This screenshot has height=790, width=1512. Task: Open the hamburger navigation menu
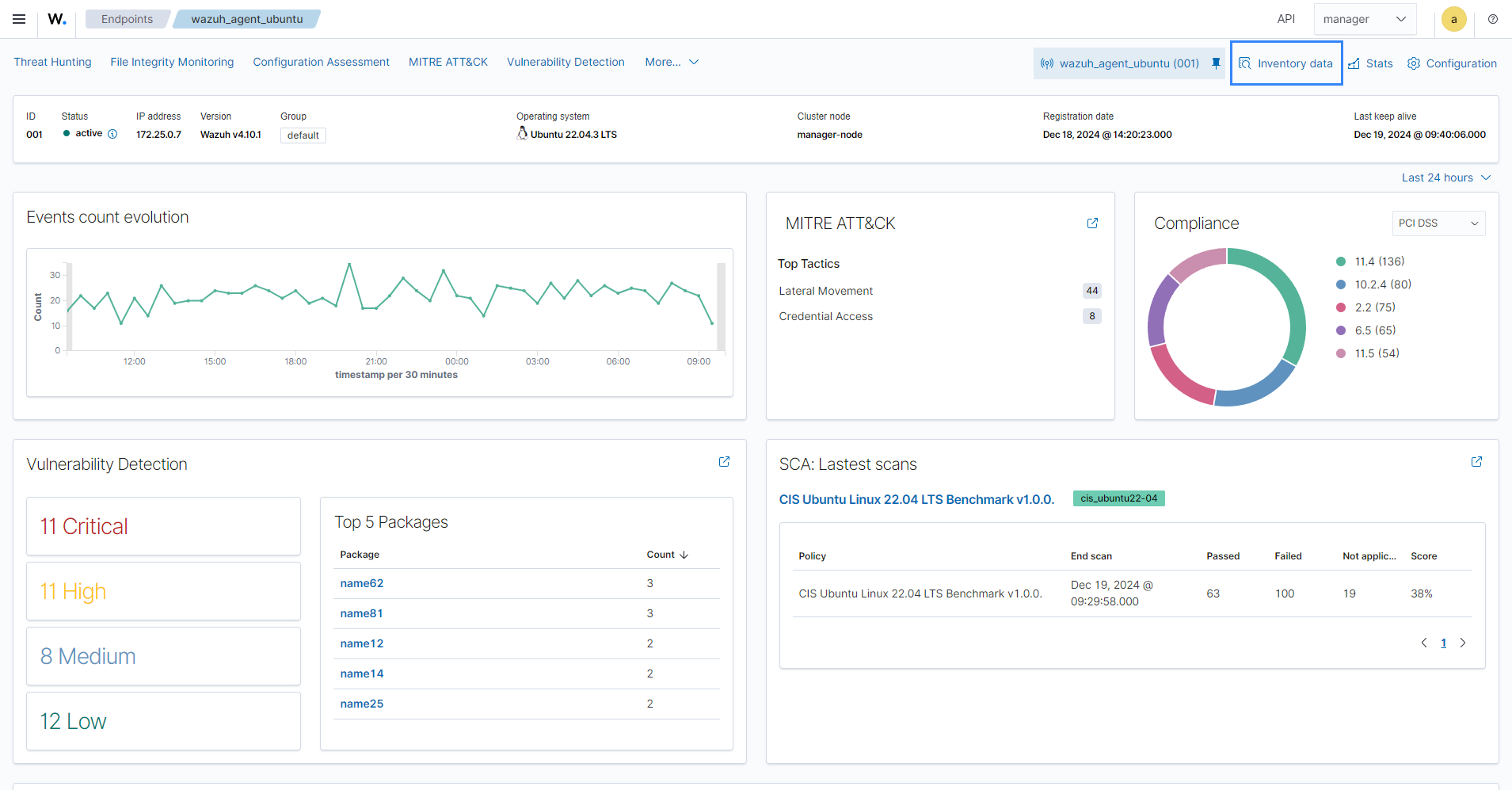(x=19, y=19)
